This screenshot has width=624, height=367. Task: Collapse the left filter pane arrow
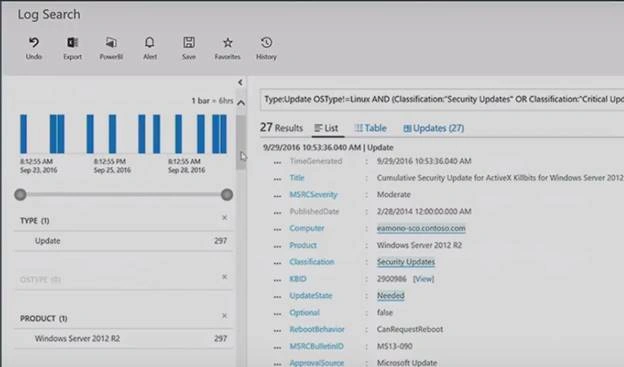pyautogui.click(x=240, y=82)
